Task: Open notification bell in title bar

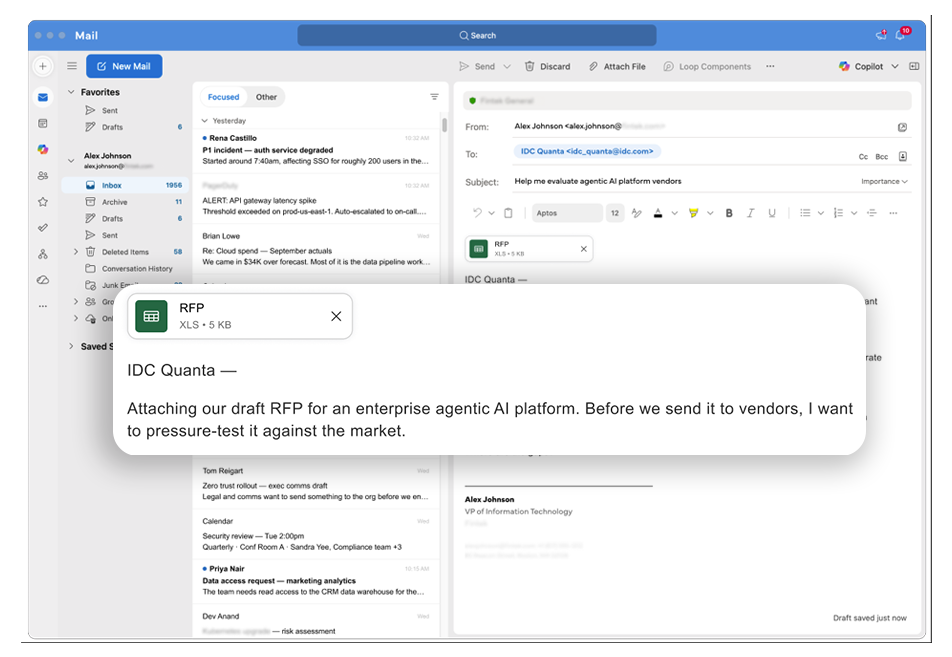Action: coord(901,35)
